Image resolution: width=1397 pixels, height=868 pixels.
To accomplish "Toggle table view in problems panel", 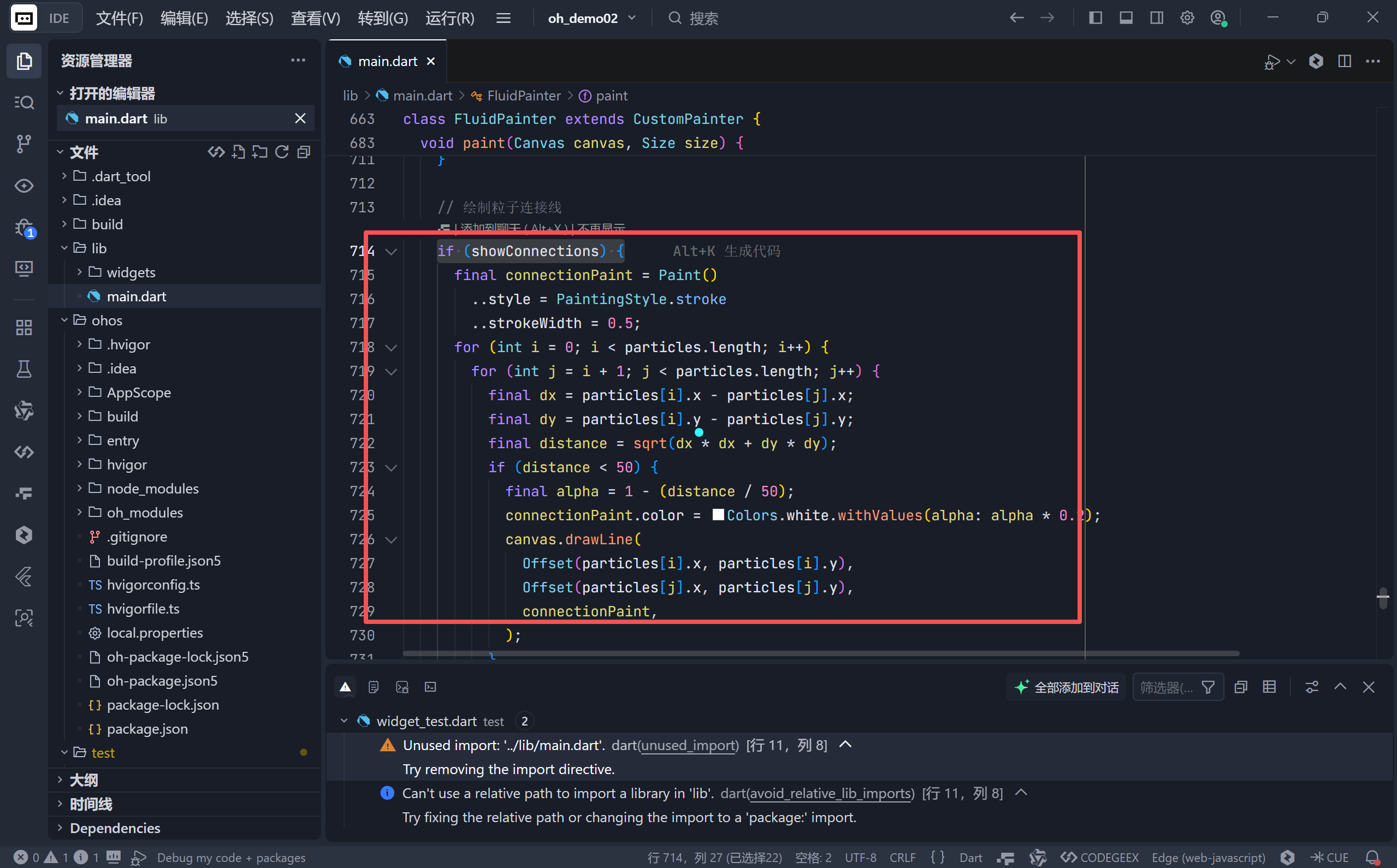I will point(1269,687).
